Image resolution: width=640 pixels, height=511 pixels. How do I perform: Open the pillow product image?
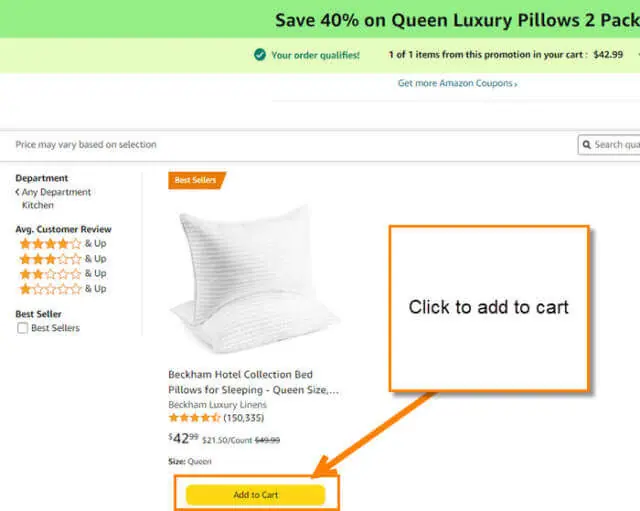[255, 278]
